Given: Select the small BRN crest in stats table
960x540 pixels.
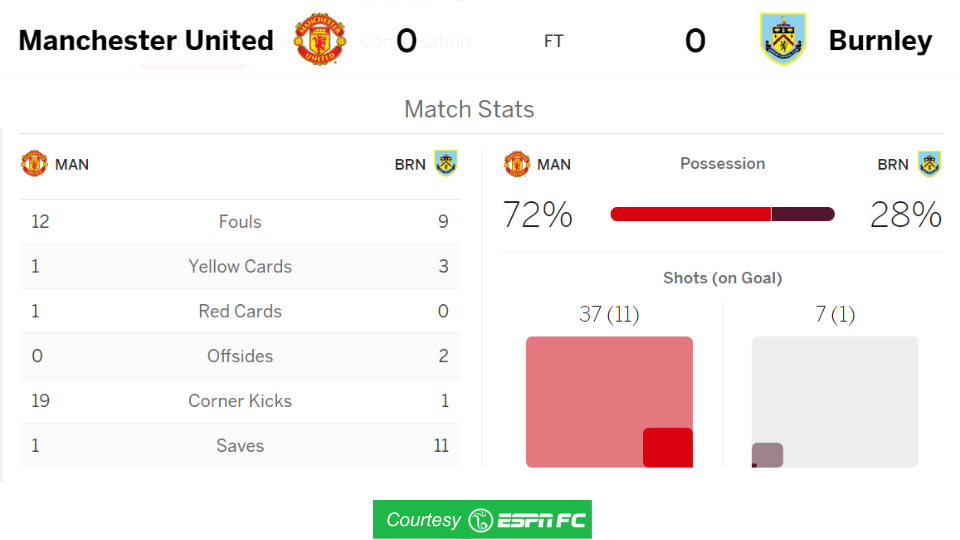Looking at the screenshot, I should coord(446,163).
